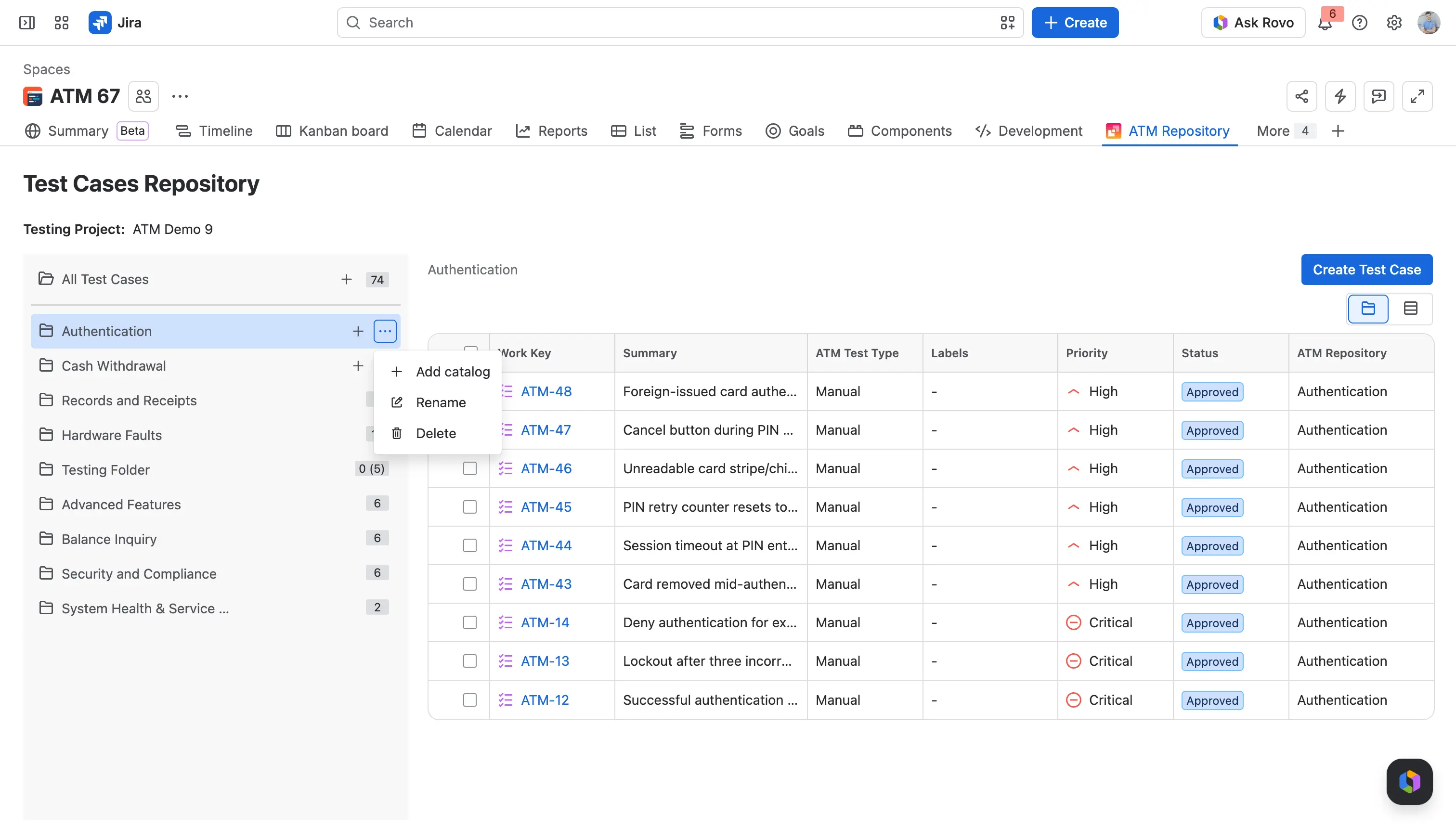
Task: Click the Jira logo
Action: click(115, 23)
